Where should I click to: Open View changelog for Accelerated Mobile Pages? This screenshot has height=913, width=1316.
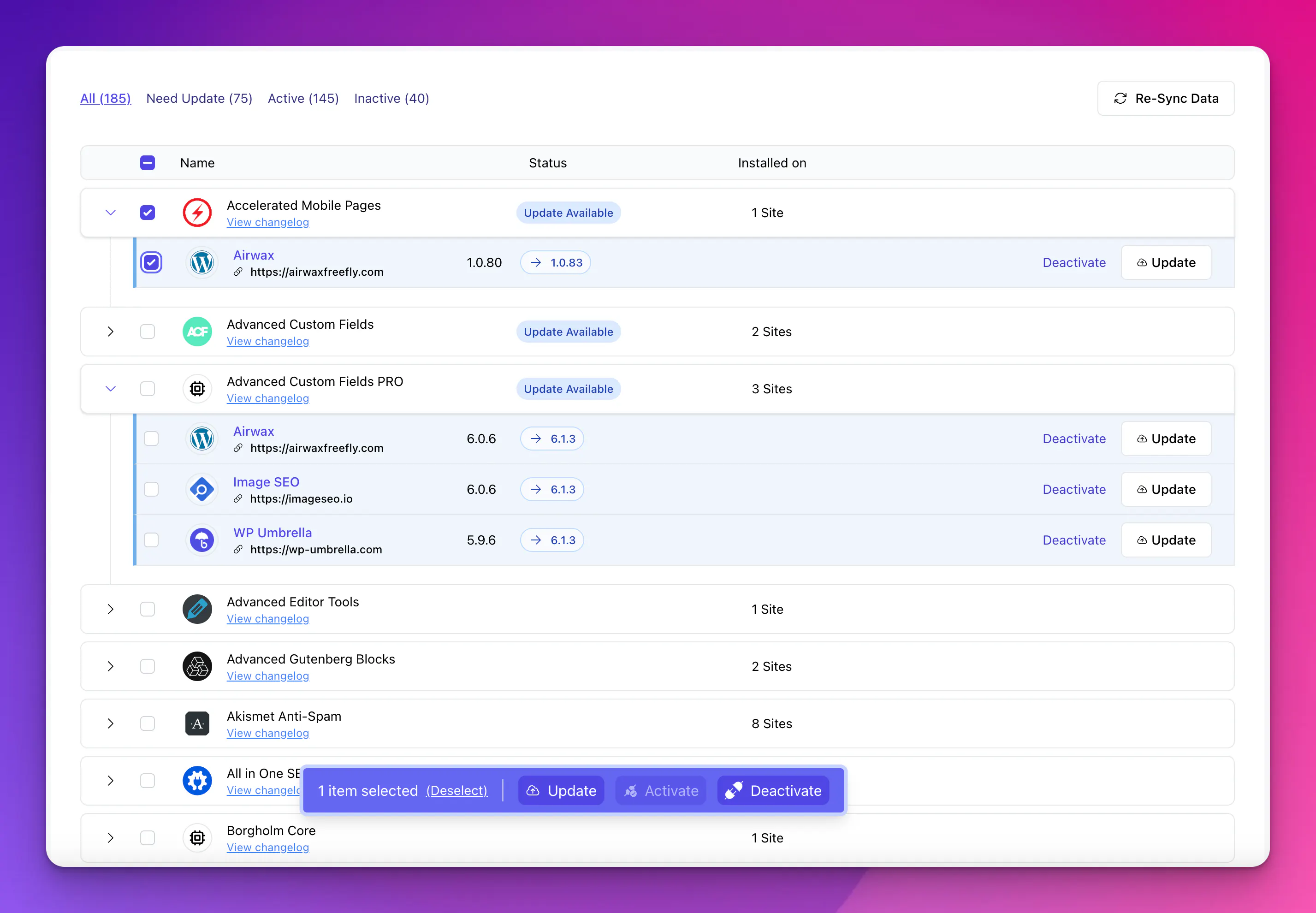click(x=267, y=223)
